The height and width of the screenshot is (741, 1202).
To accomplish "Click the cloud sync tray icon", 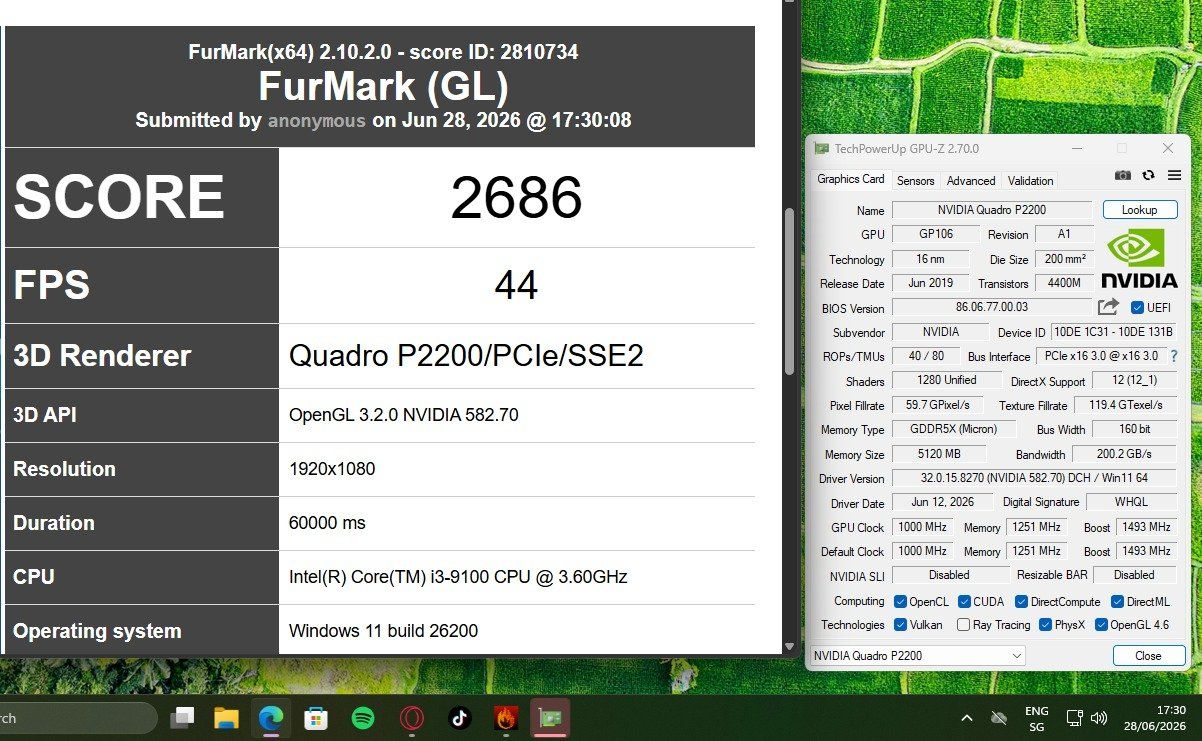I will pyautogui.click(x=998, y=718).
